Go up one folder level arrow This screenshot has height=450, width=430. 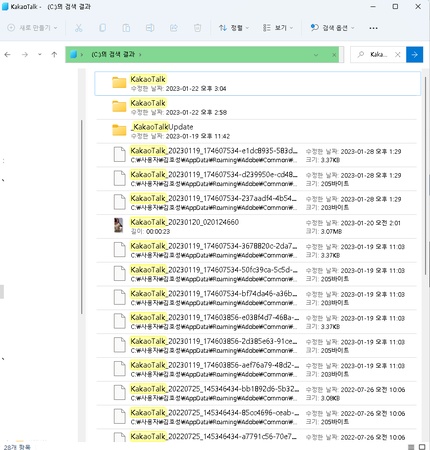[54, 54]
